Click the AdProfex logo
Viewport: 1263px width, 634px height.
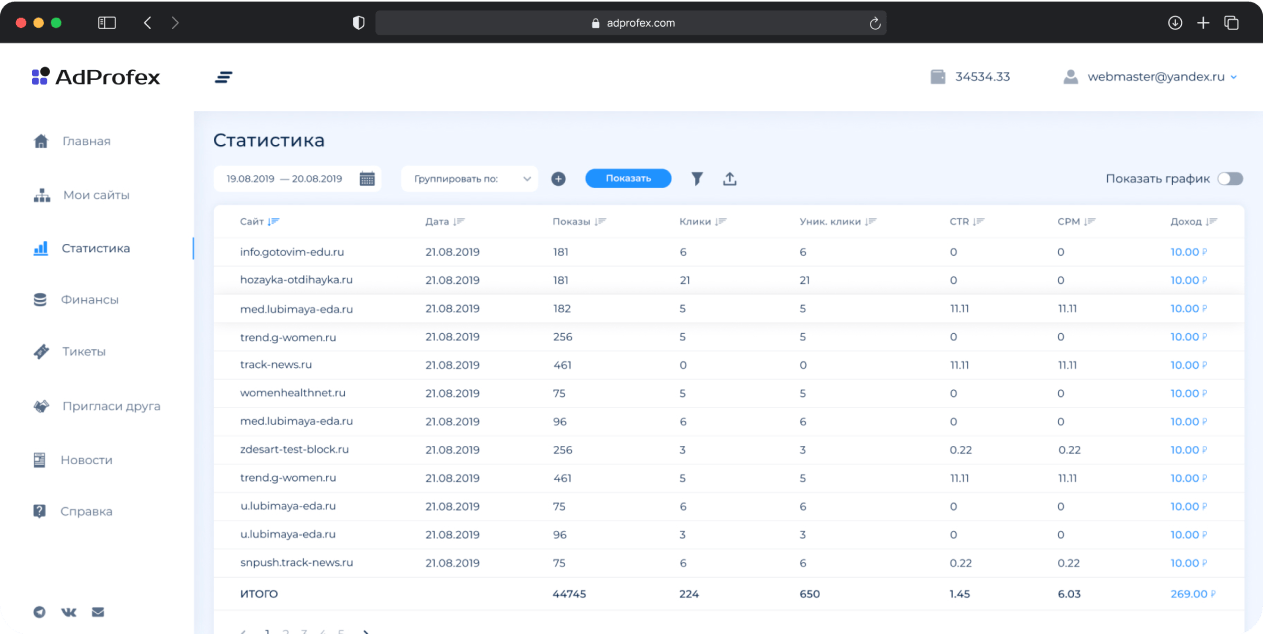tap(96, 77)
